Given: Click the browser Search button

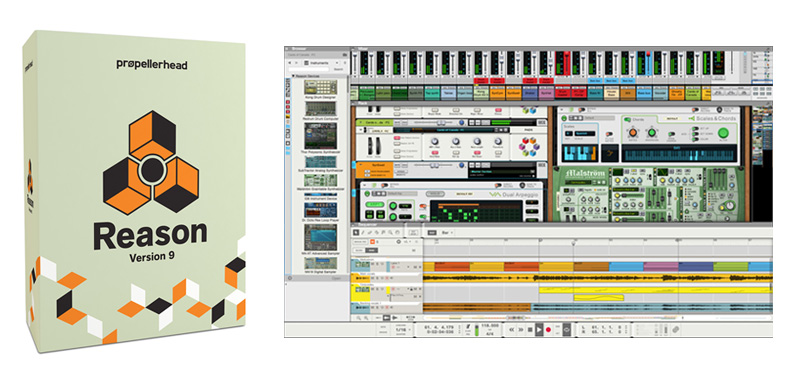Looking at the screenshot, I should tap(338, 69).
